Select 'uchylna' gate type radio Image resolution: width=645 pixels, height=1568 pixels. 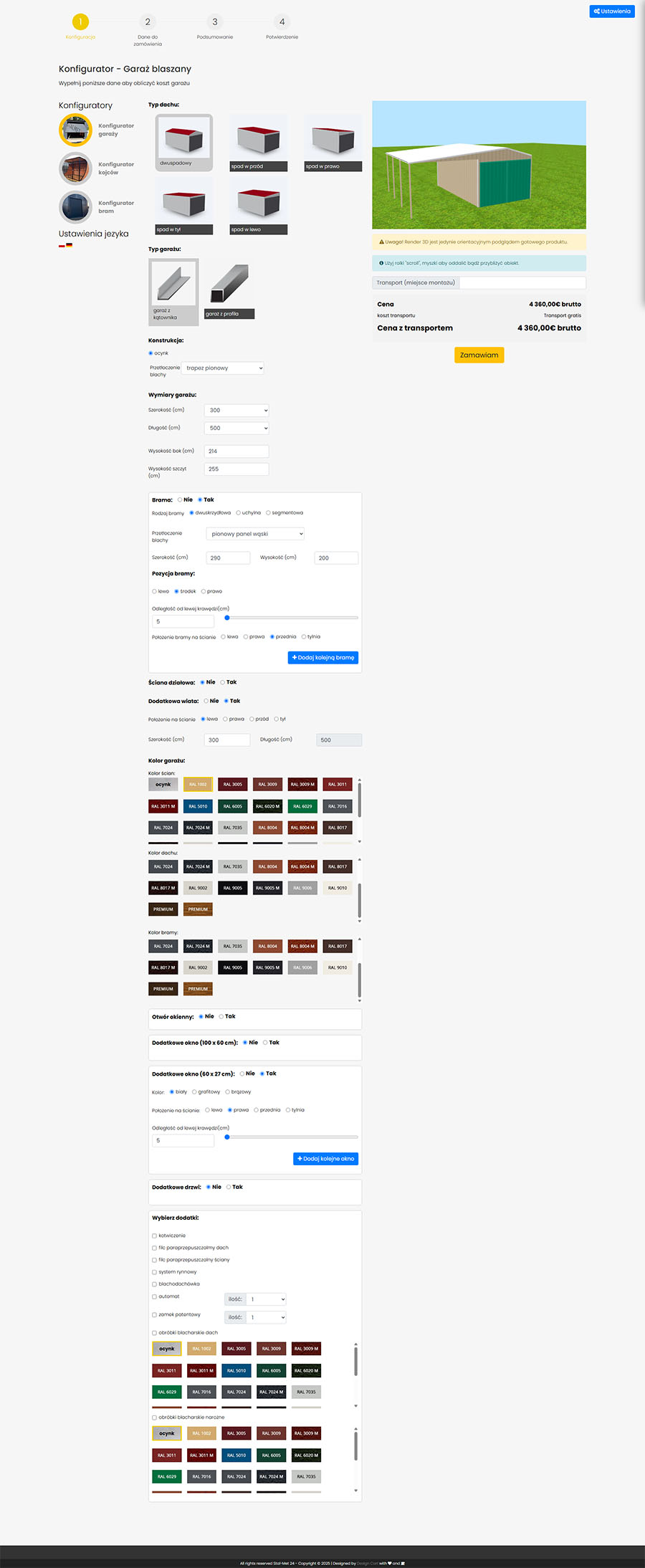[x=239, y=513]
